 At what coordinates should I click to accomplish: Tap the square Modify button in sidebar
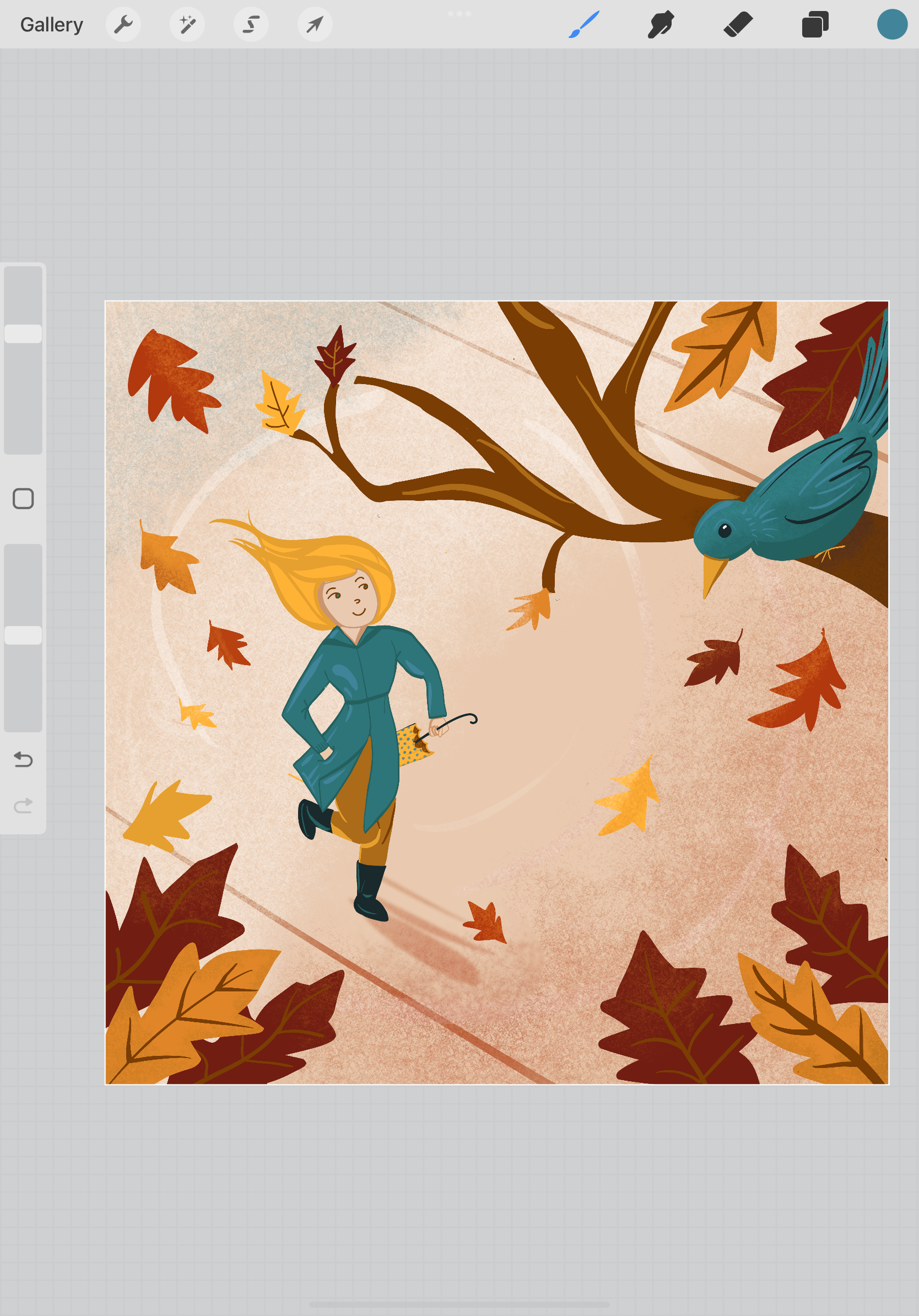tap(24, 499)
